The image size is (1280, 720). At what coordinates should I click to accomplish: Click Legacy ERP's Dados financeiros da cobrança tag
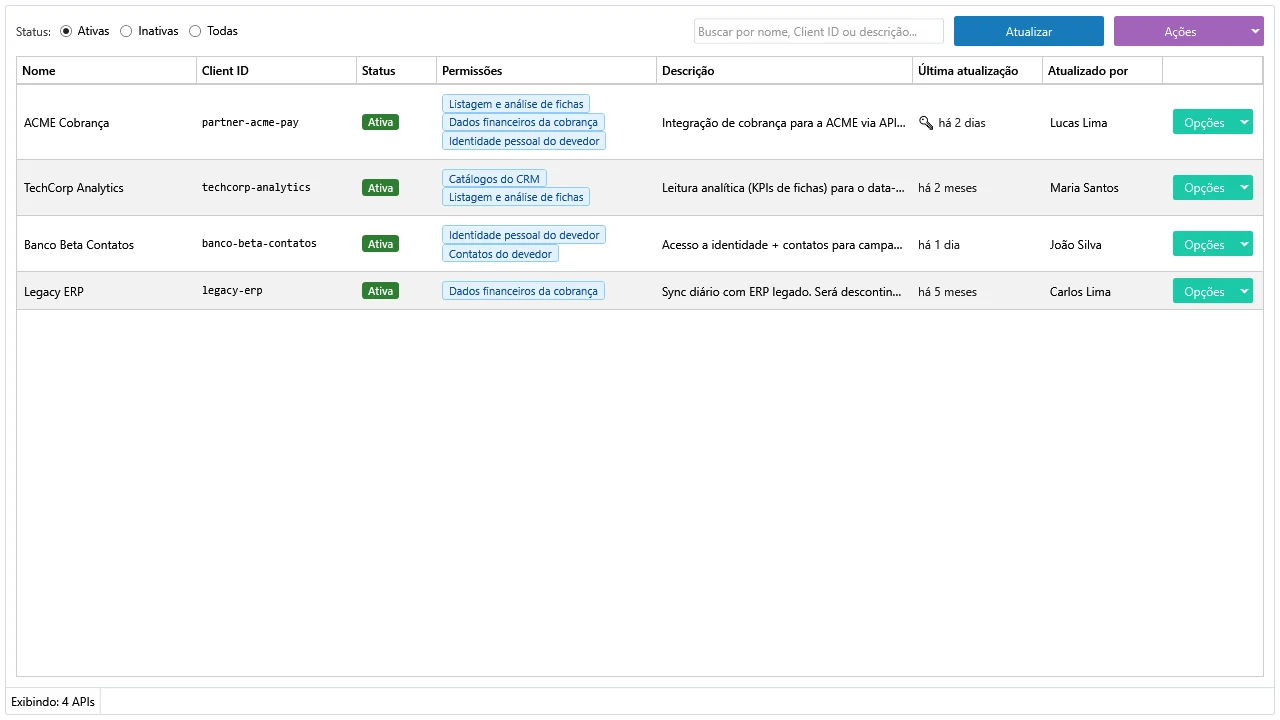coord(523,291)
